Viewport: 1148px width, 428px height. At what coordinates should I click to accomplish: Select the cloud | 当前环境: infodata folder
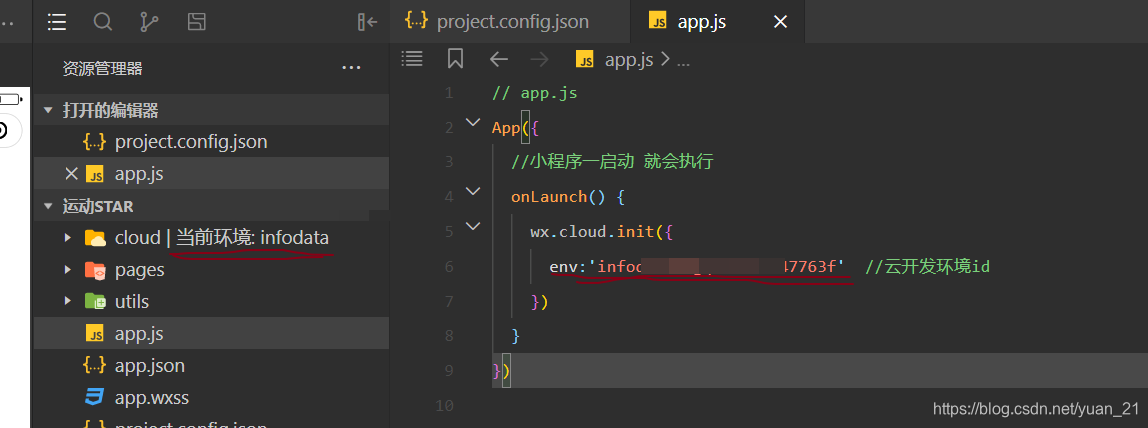(x=222, y=238)
